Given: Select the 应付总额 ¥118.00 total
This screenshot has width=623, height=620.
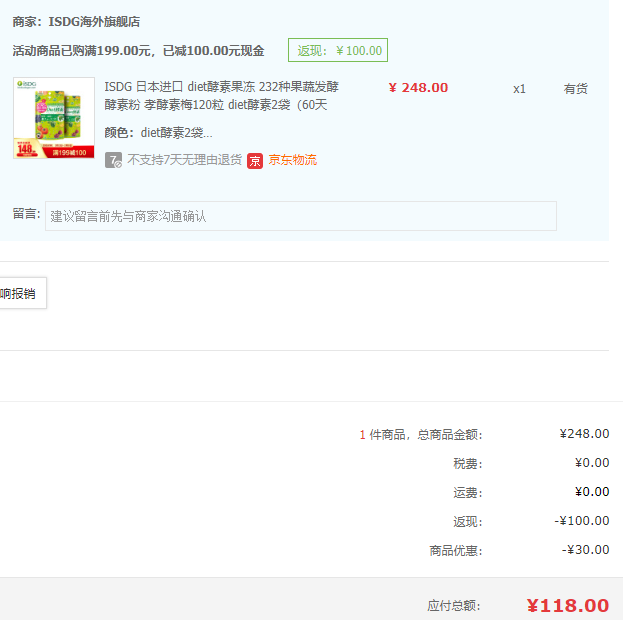Looking at the screenshot, I should (568, 606).
